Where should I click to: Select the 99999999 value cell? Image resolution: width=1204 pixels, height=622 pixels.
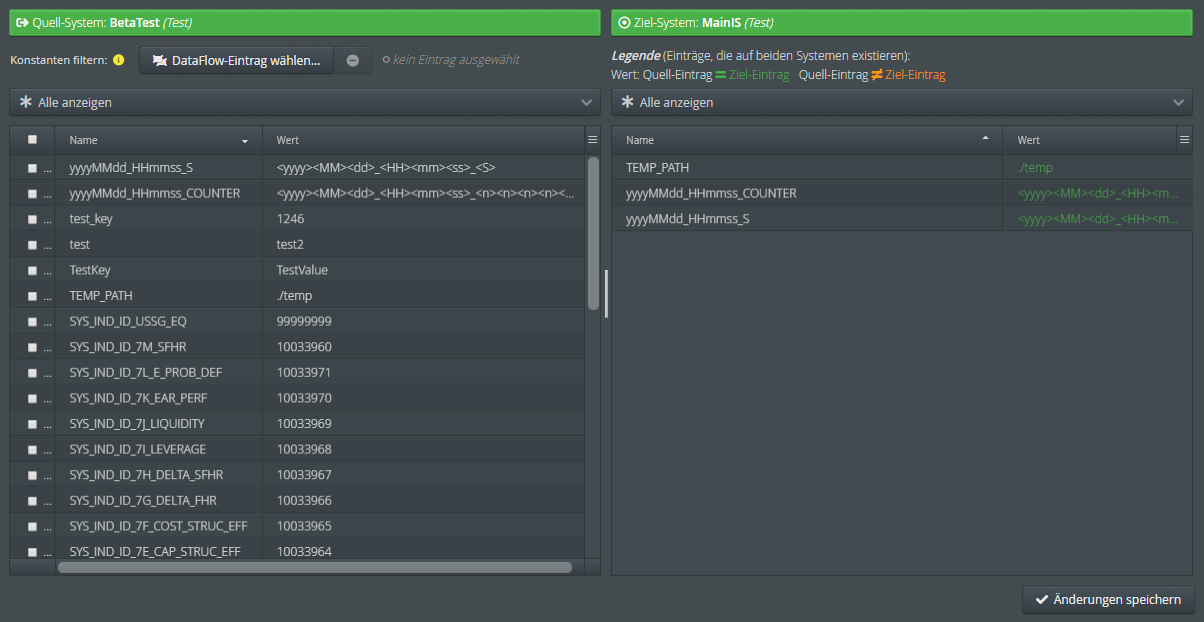tap(423, 322)
